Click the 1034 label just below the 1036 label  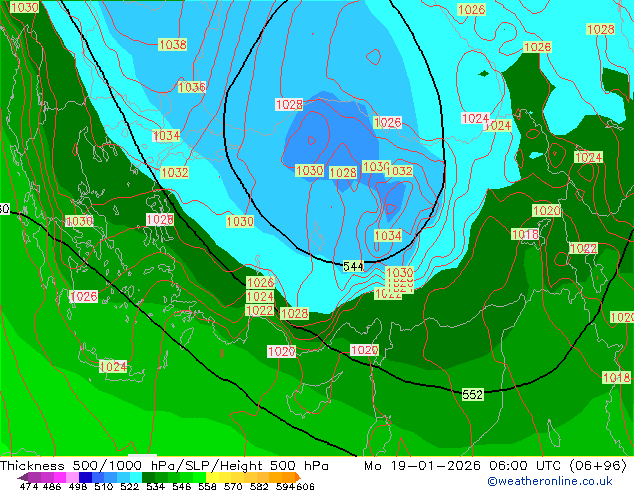pos(166,135)
